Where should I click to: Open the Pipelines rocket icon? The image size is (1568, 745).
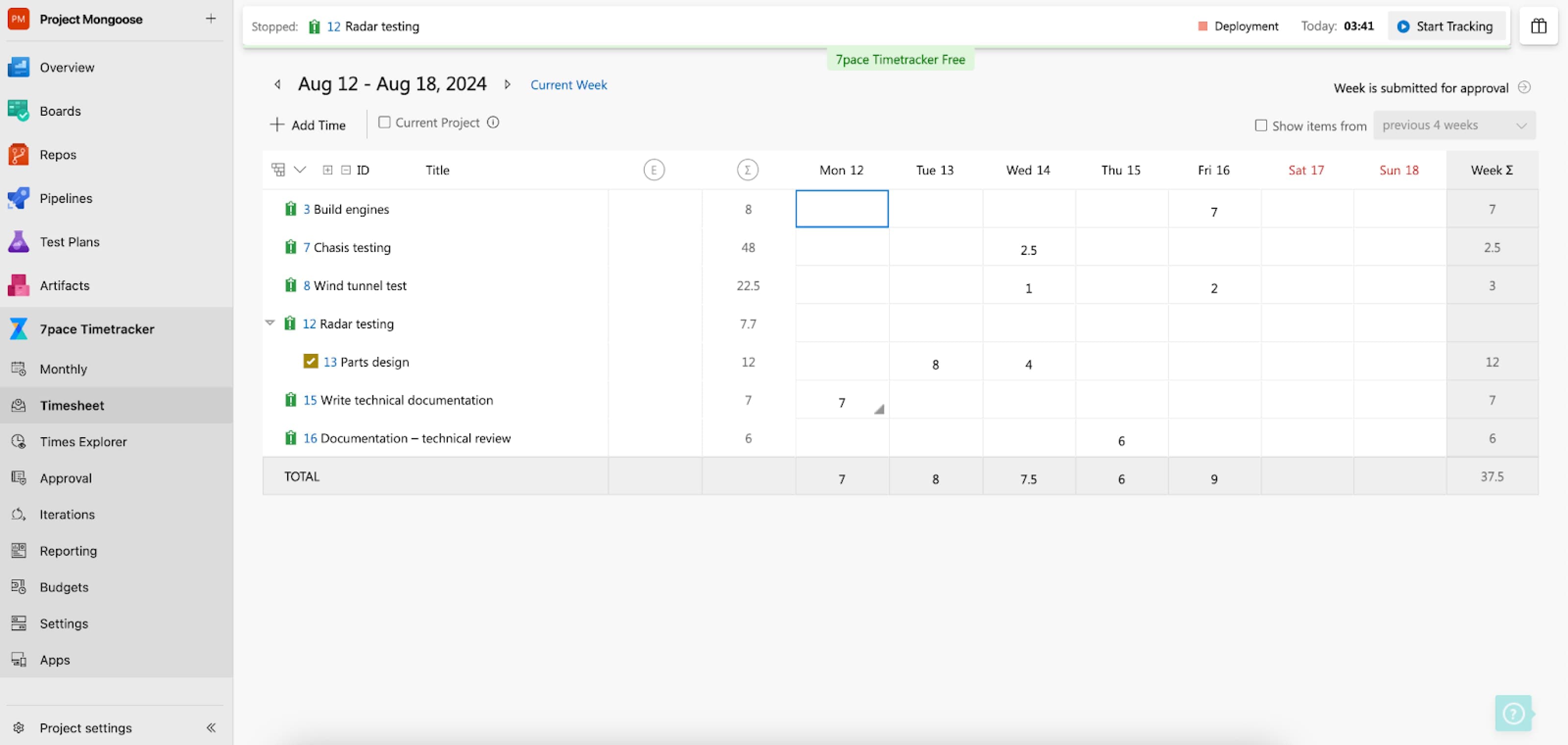(18, 199)
